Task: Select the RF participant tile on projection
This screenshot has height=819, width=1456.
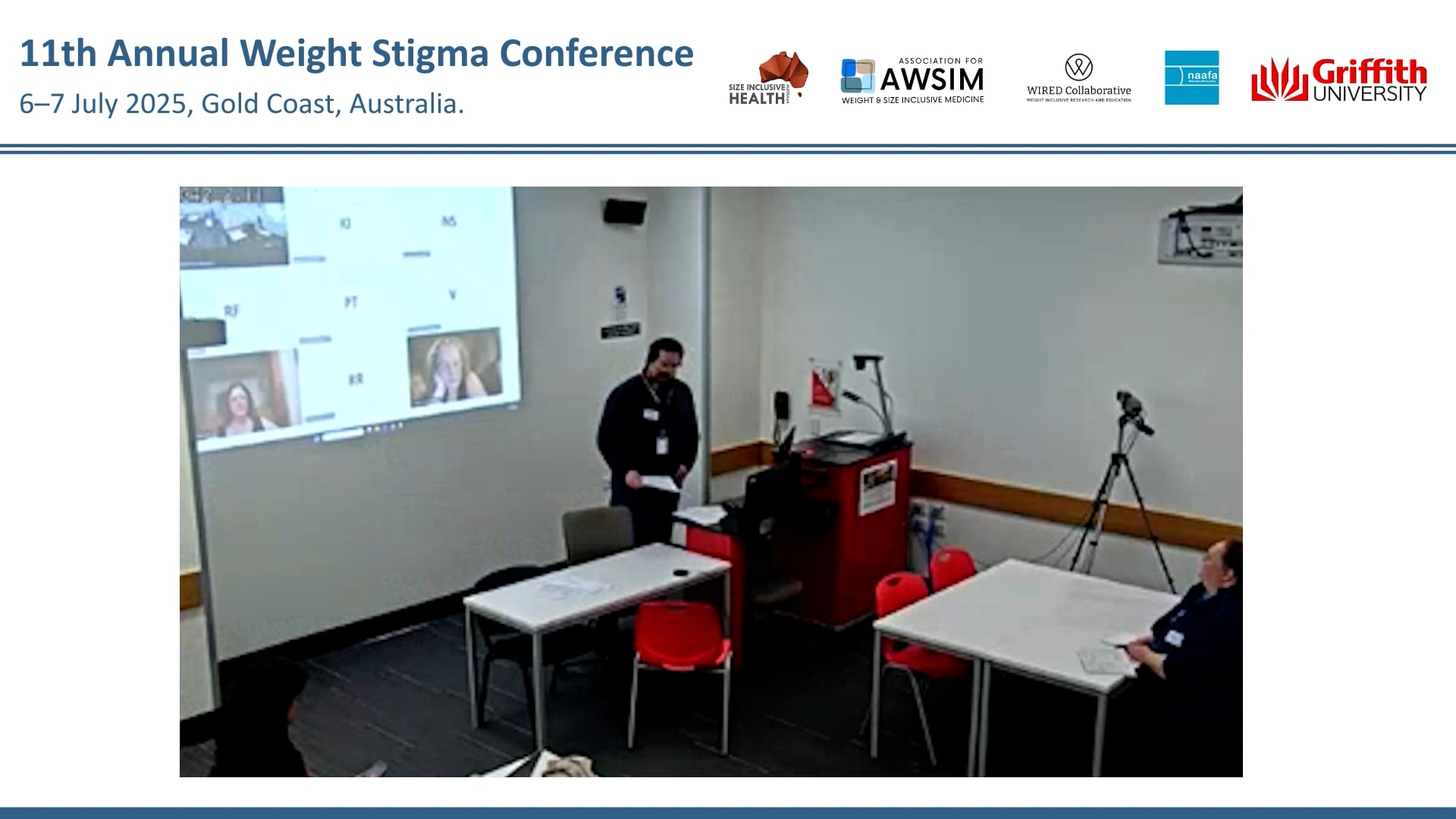Action: point(231,311)
